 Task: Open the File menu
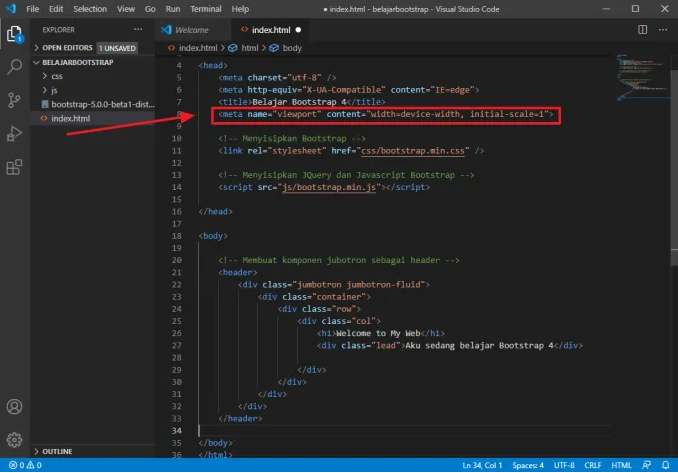click(x=32, y=9)
